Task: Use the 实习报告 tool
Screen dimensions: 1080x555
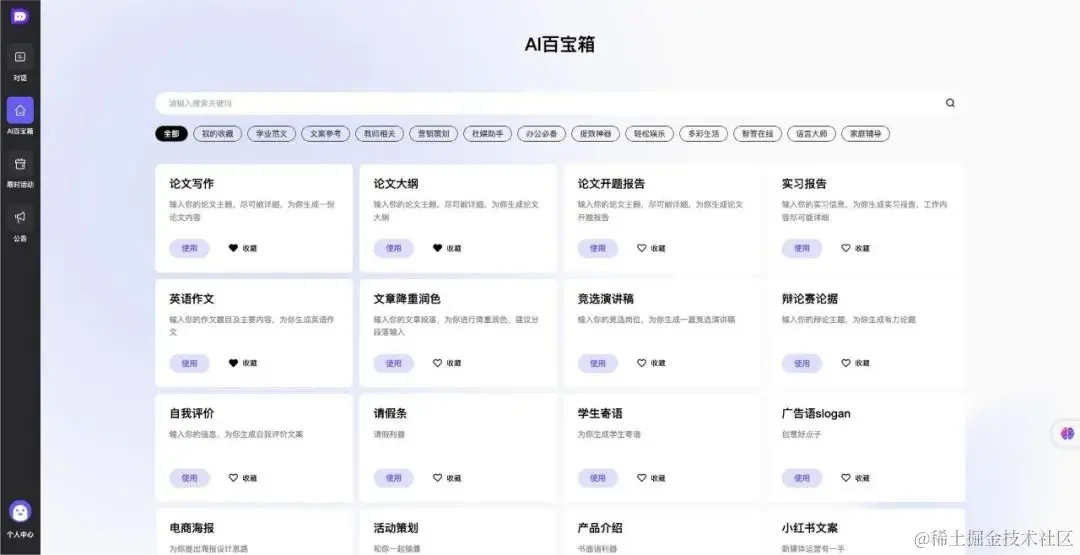Action: [802, 248]
